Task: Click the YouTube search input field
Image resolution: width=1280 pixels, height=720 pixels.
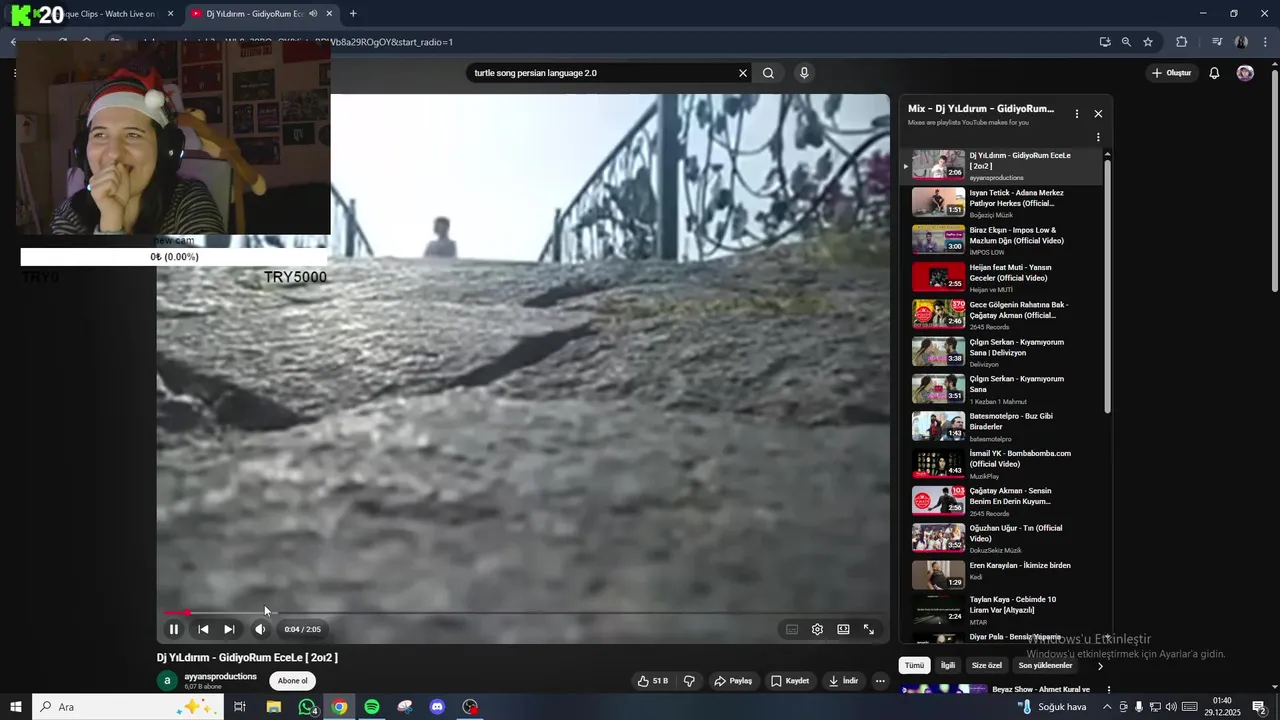Action: 600,73
